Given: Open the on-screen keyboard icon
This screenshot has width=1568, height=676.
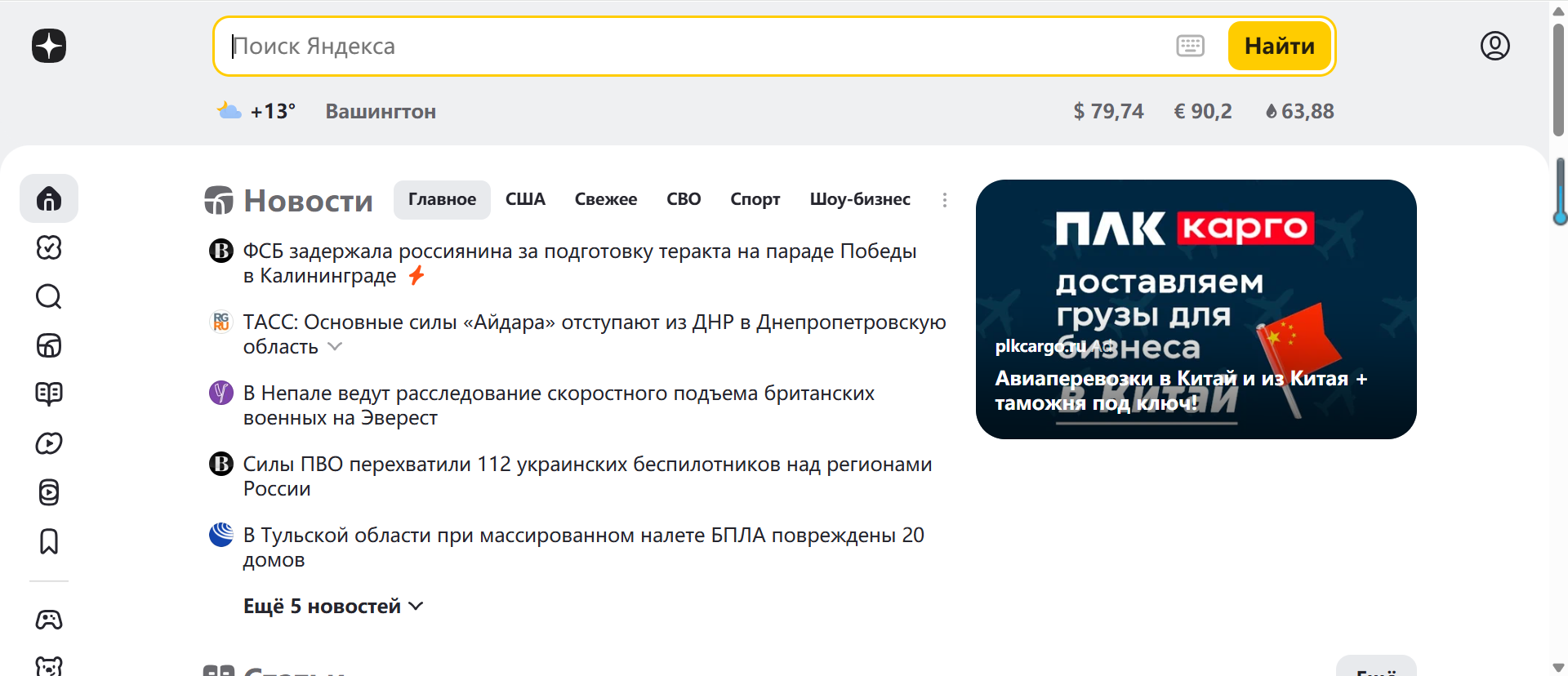Looking at the screenshot, I should (1190, 46).
